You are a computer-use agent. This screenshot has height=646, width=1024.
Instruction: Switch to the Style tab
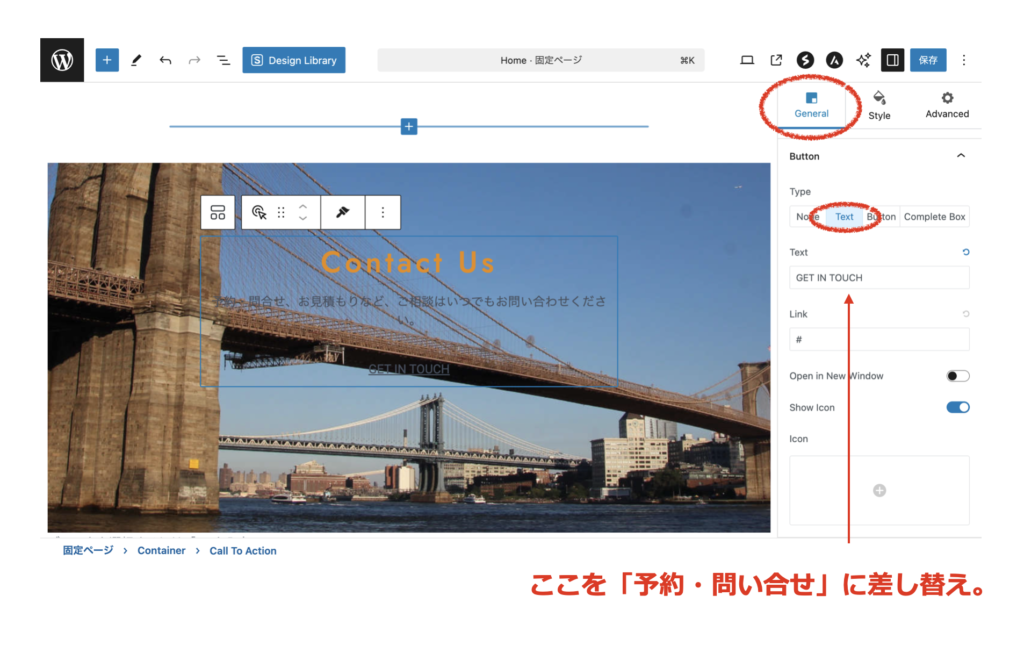[879, 105]
